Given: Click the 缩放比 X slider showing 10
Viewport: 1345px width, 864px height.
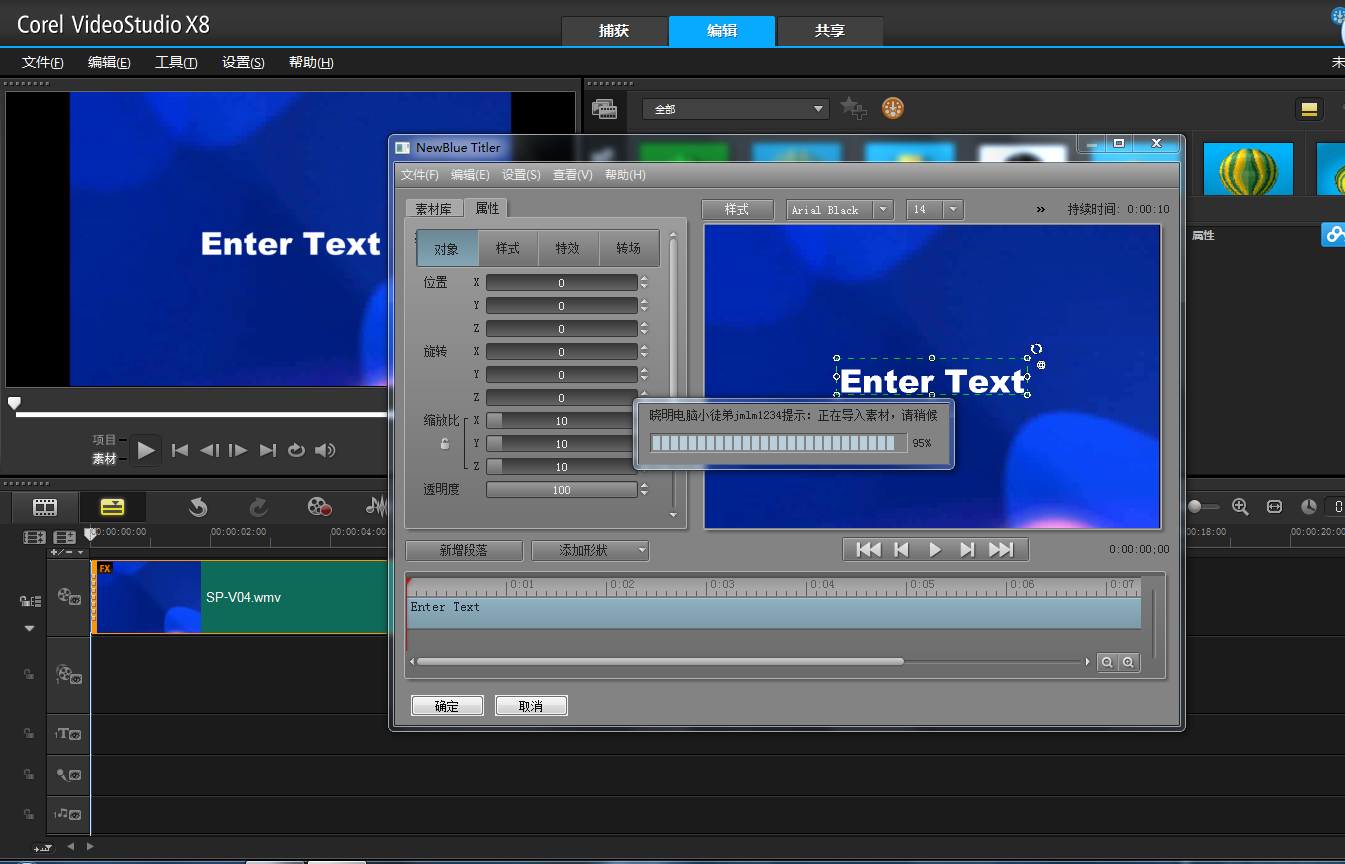Looking at the screenshot, I should pos(562,421).
